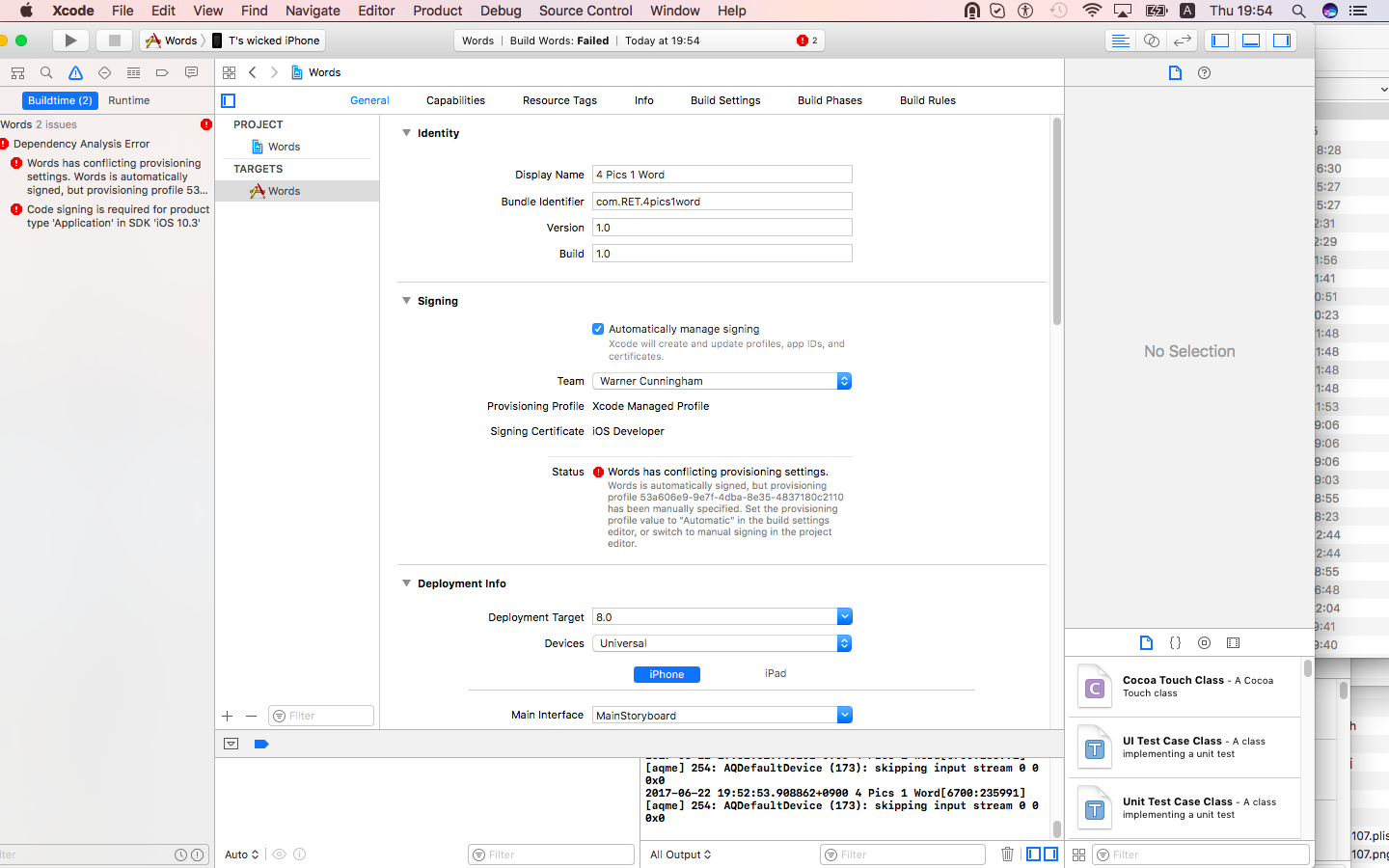
Task: Click the Display Name text field
Action: click(722, 175)
